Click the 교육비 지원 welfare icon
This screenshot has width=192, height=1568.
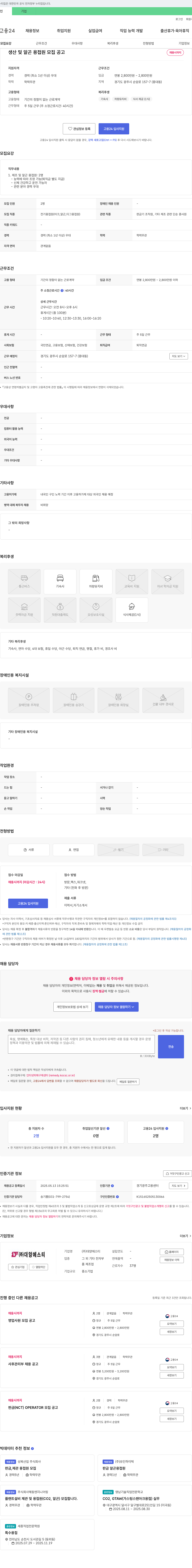tap(132, 581)
